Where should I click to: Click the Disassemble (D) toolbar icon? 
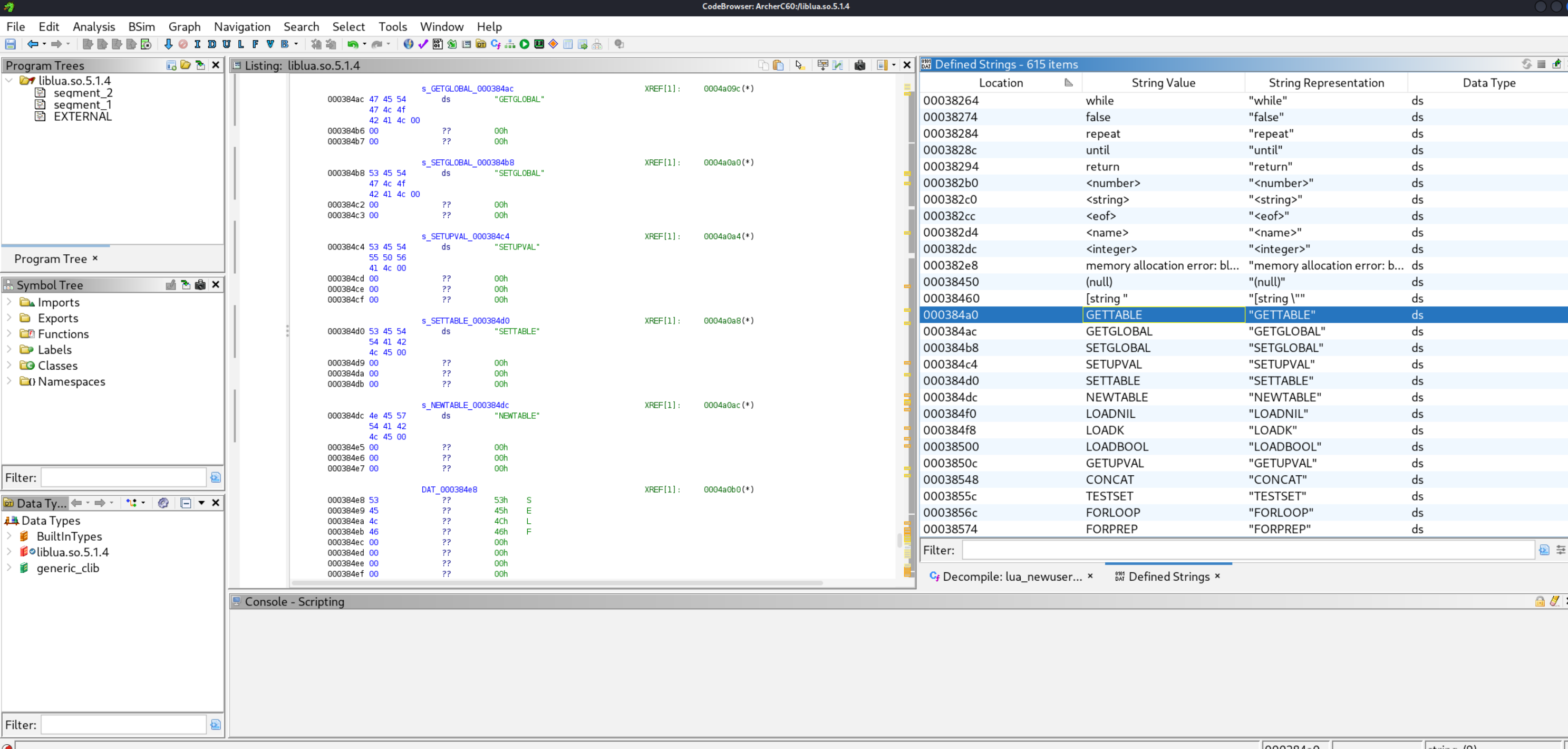pos(212,44)
